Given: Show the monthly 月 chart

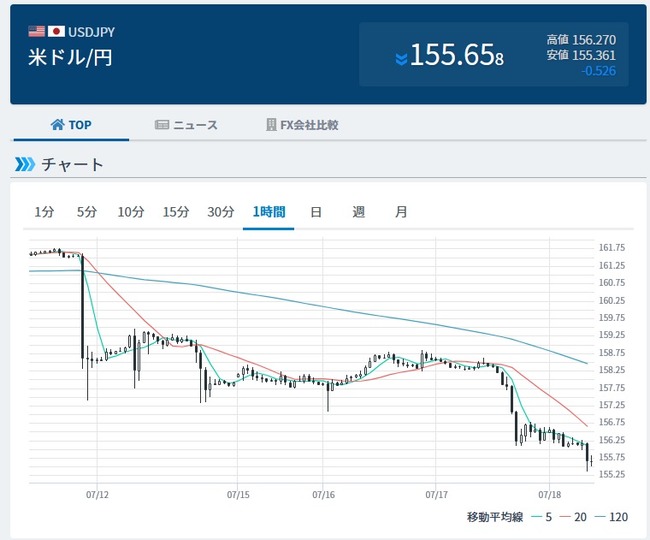Looking at the screenshot, I should click(x=401, y=212).
